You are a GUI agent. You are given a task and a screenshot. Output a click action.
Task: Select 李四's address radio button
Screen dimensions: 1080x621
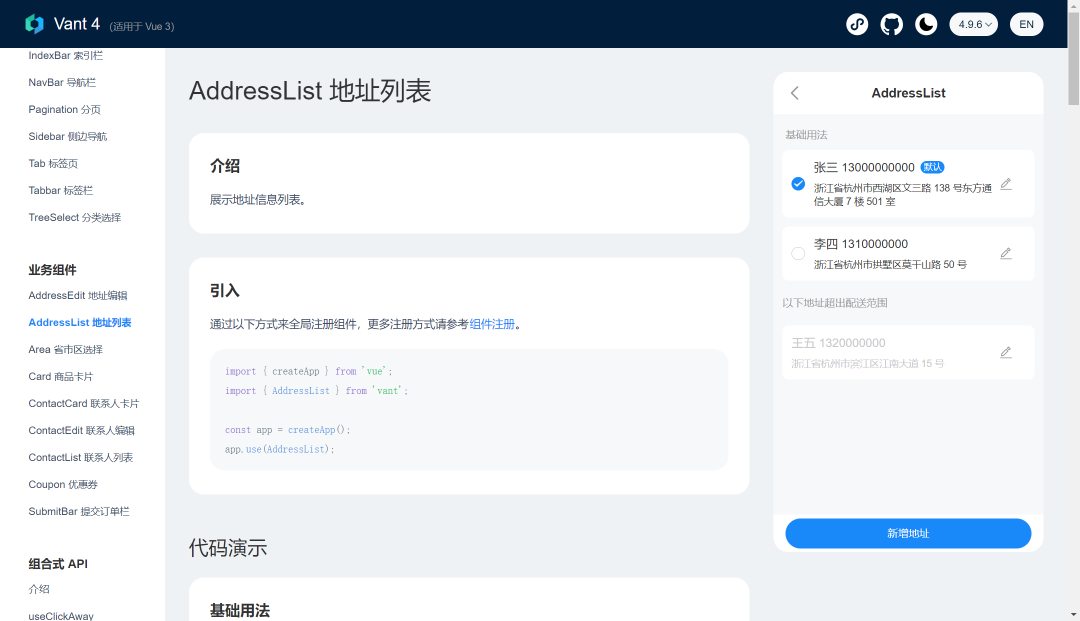pyautogui.click(x=798, y=253)
